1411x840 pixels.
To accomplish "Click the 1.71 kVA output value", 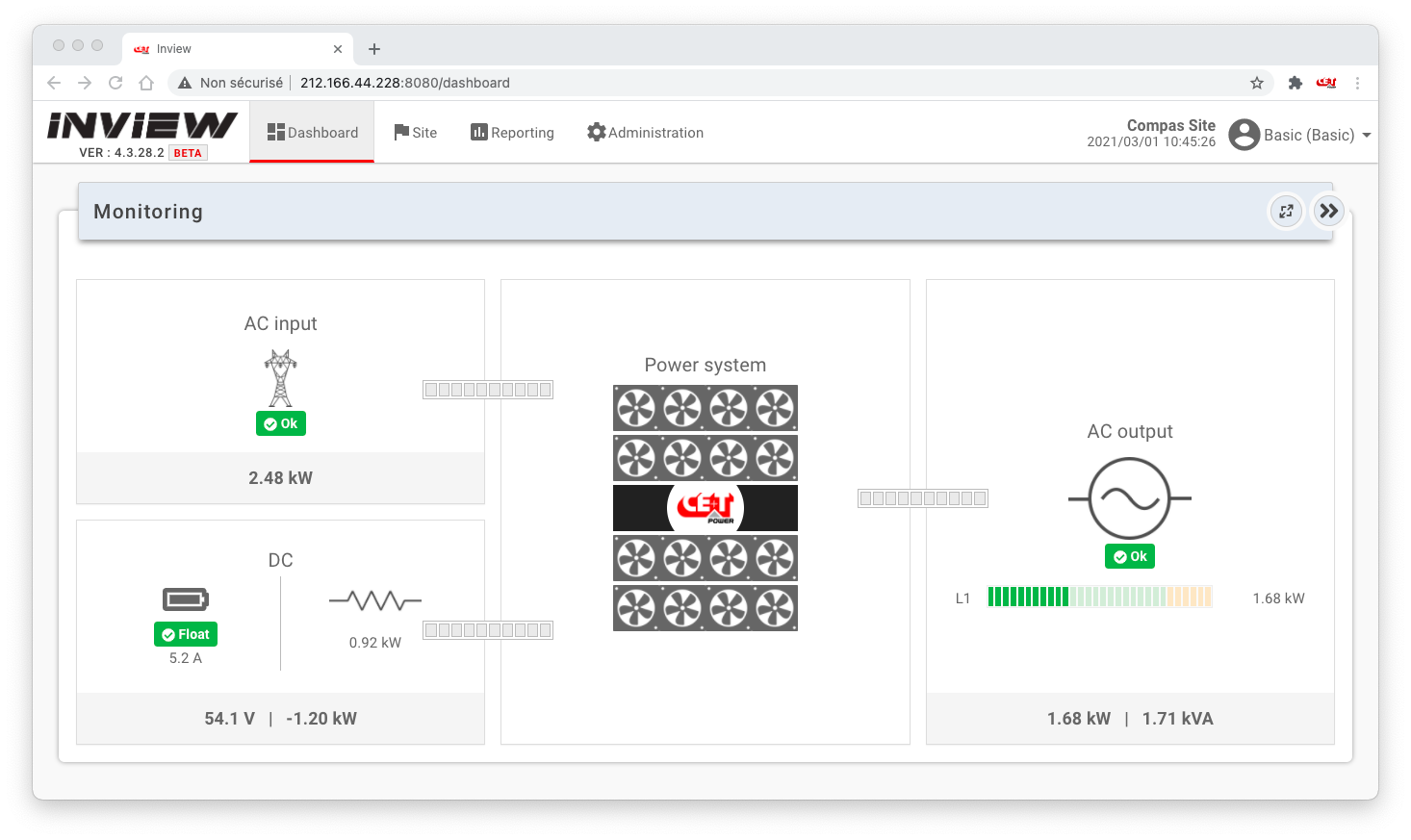I will 1178,719.
